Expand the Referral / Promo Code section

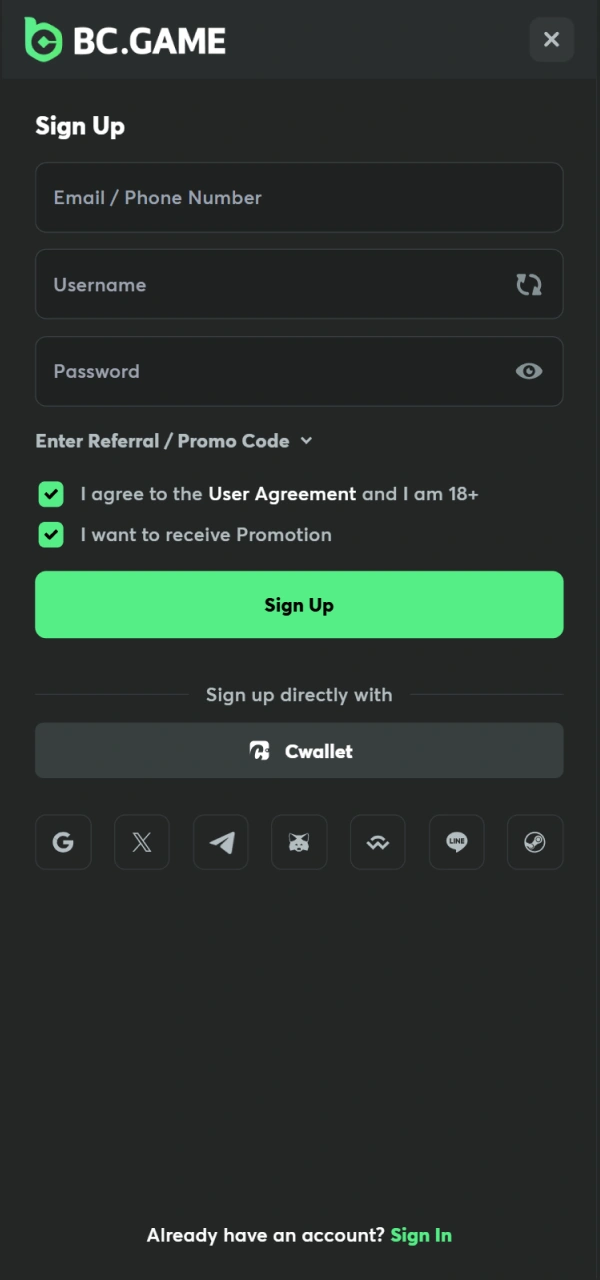160,441
